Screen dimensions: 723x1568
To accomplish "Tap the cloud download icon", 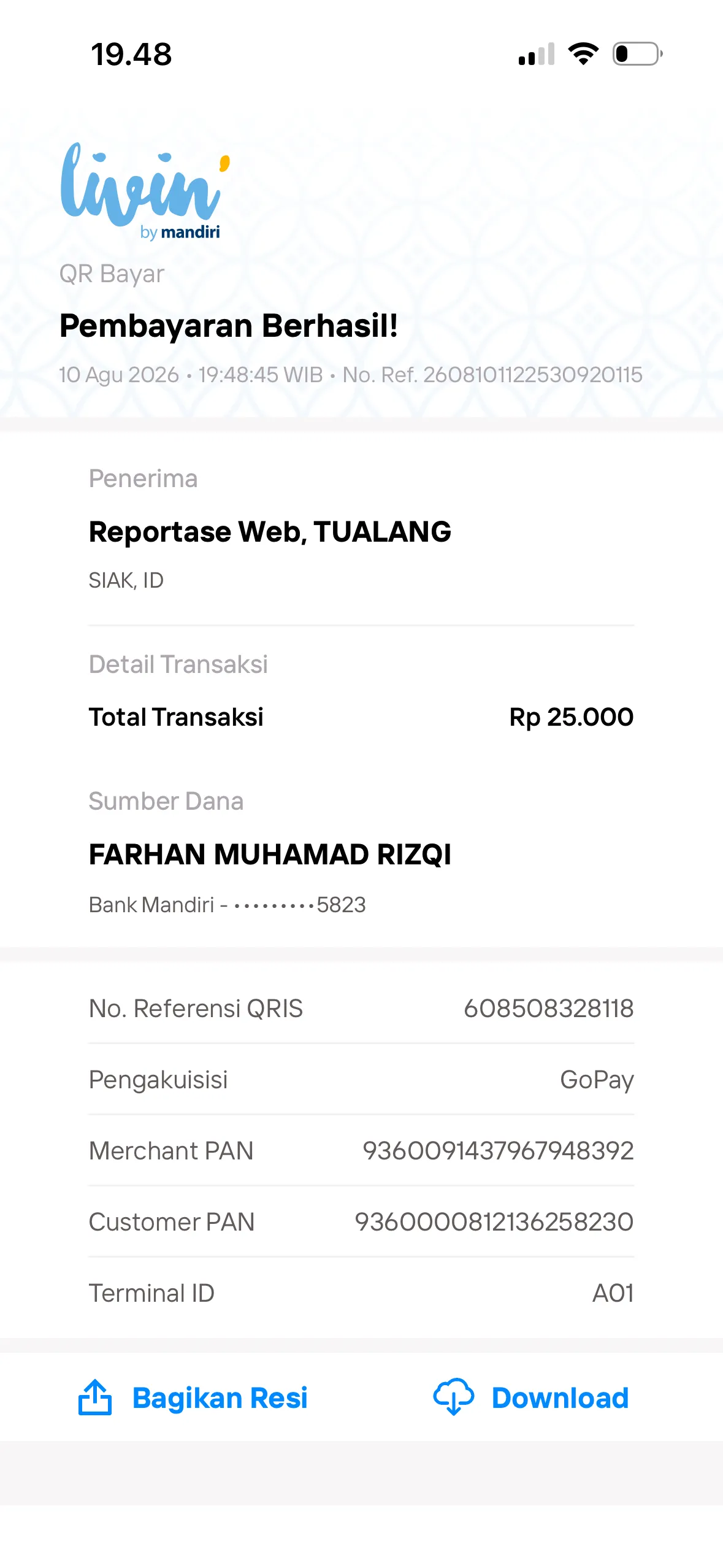I will tap(454, 1397).
